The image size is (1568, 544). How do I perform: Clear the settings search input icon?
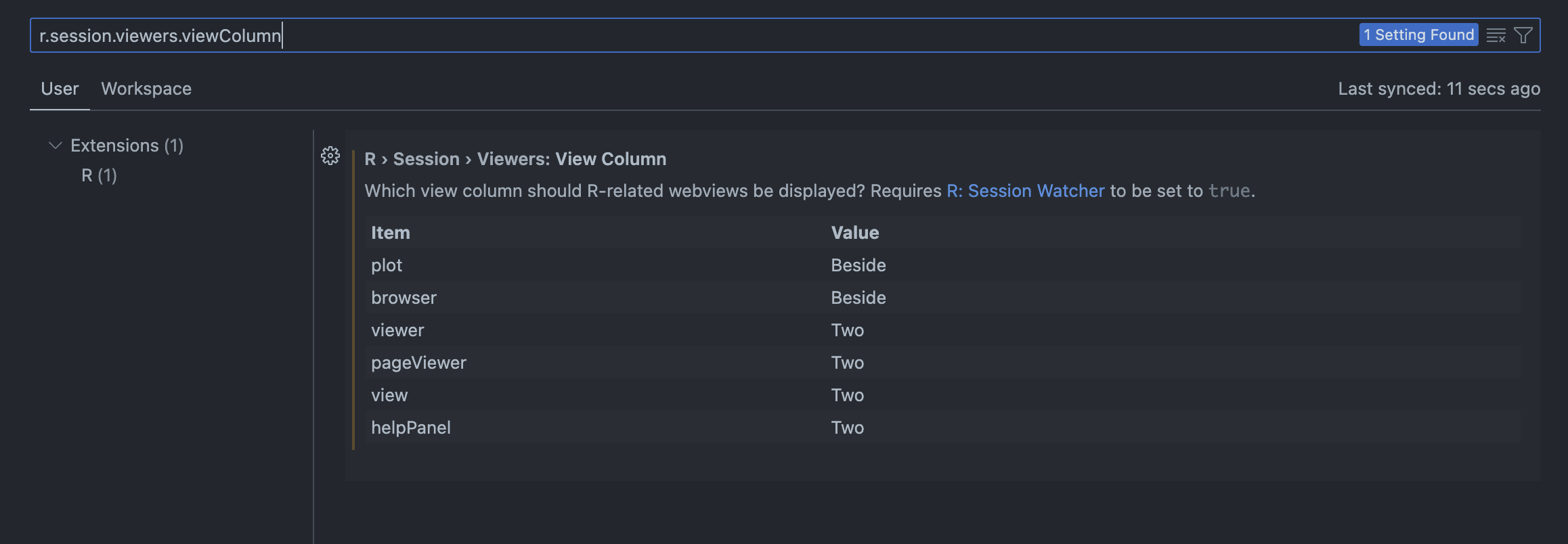(x=1496, y=35)
